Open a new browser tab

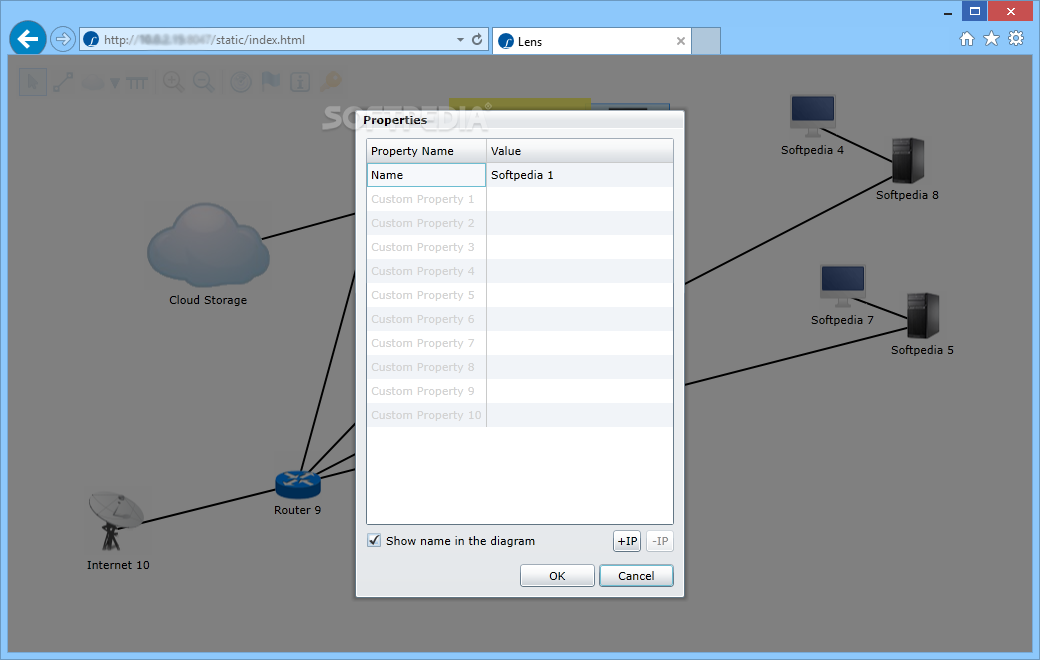pos(706,41)
